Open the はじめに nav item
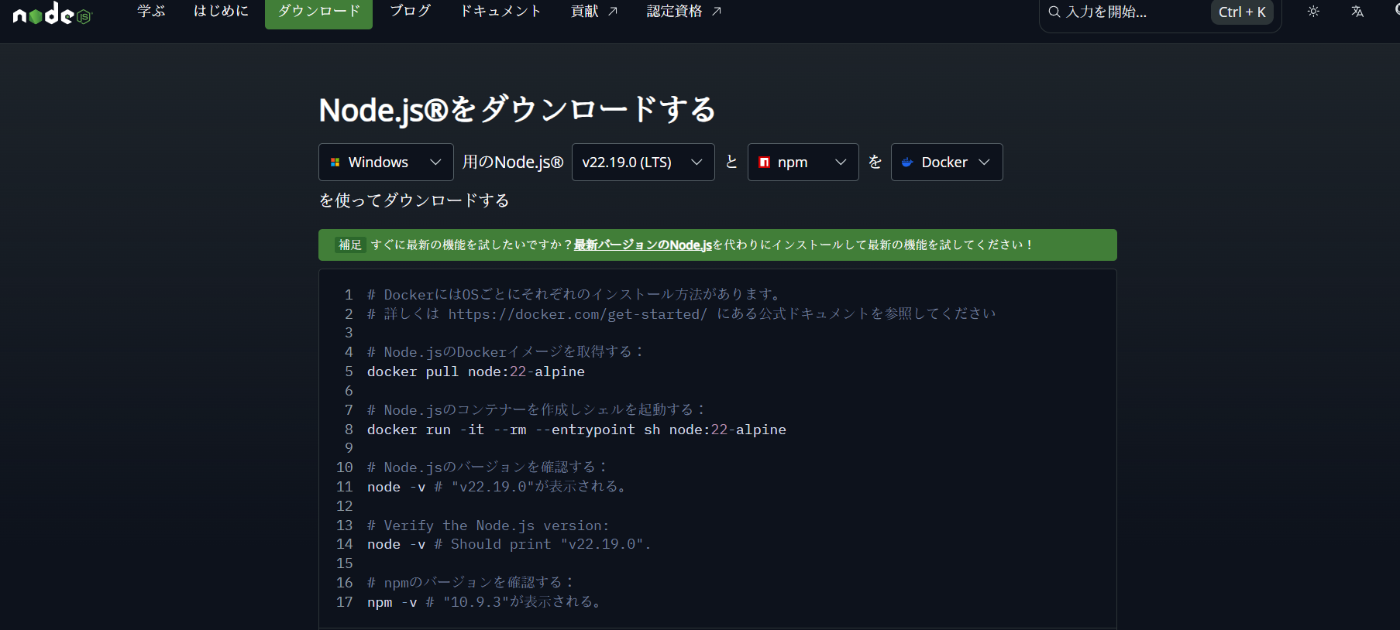Viewport: 1400px width, 630px height. 221,11
